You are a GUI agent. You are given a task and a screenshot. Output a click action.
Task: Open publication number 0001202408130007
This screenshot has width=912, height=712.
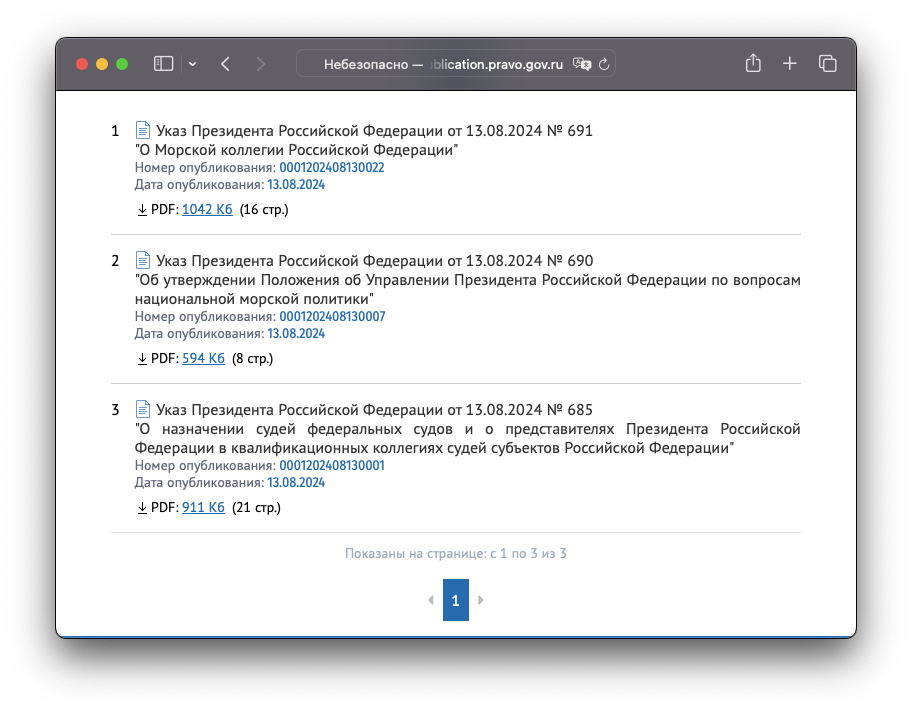click(x=331, y=317)
